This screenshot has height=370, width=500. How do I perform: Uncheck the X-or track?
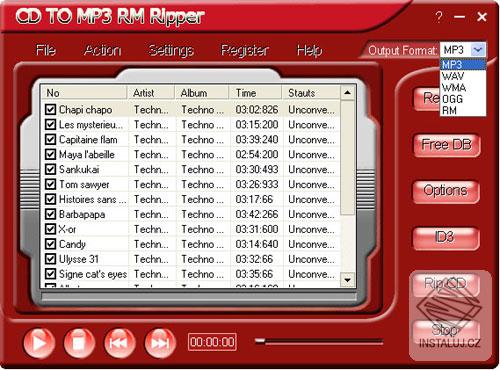point(50,229)
